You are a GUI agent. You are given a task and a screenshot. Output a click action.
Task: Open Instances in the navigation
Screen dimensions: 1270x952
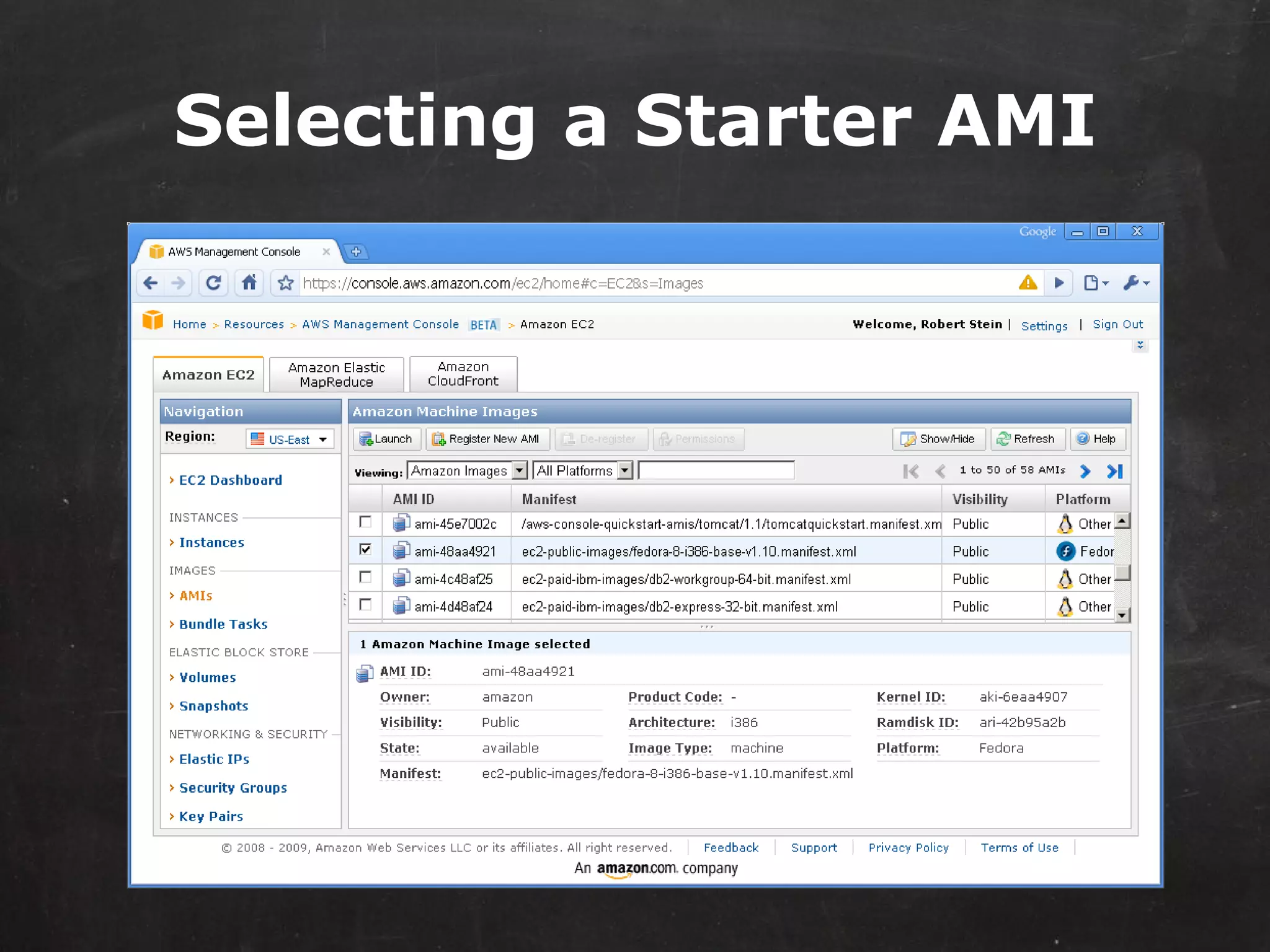pyautogui.click(x=211, y=542)
